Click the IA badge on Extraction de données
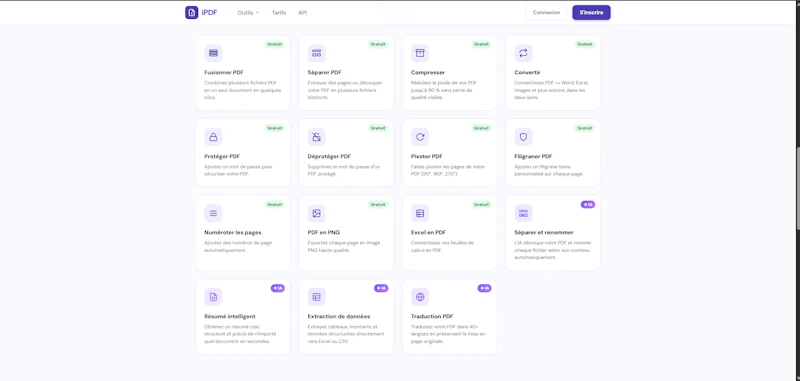This screenshot has height=381, width=800. coord(381,288)
